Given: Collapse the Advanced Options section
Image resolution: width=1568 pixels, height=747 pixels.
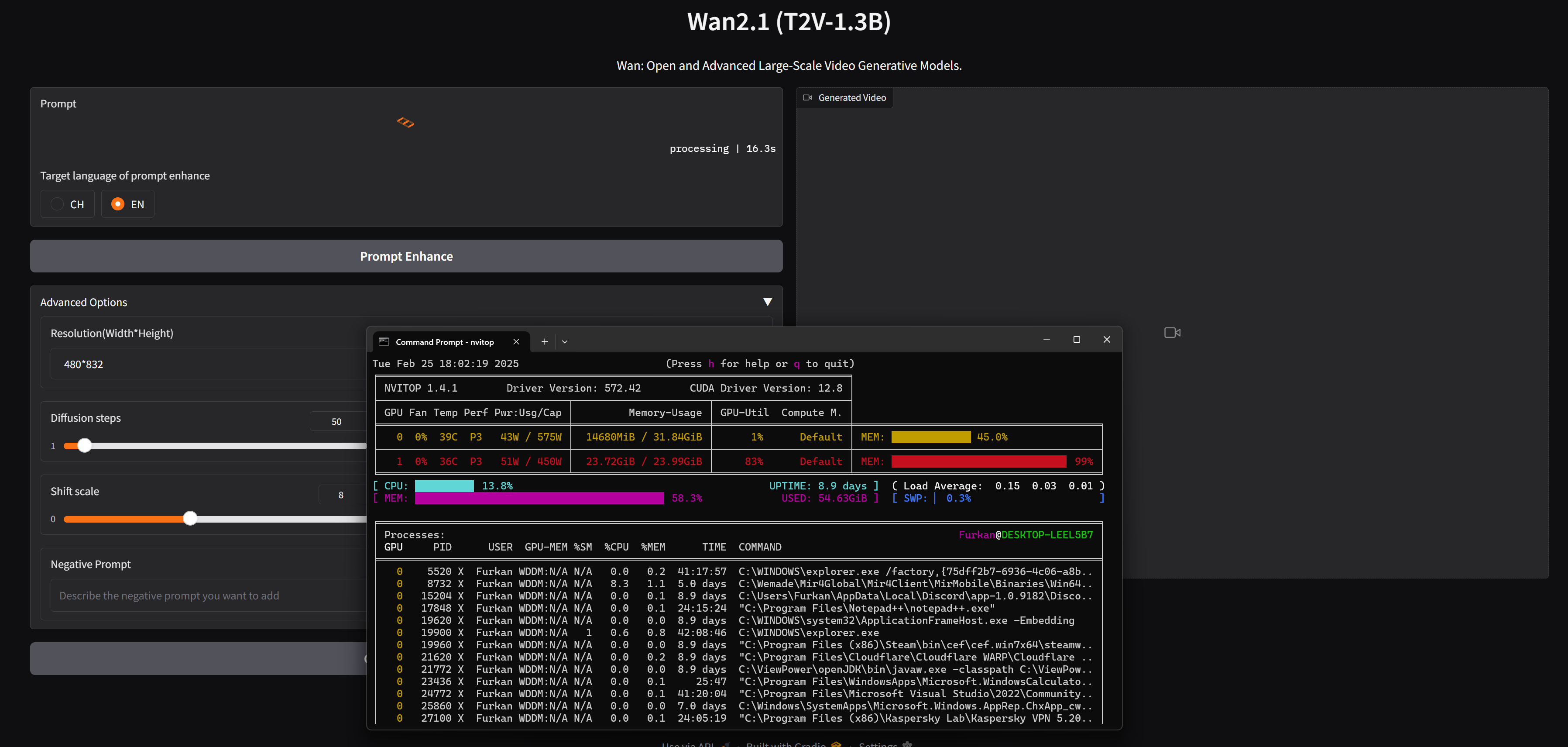Looking at the screenshot, I should pyautogui.click(x=767, y=302).
